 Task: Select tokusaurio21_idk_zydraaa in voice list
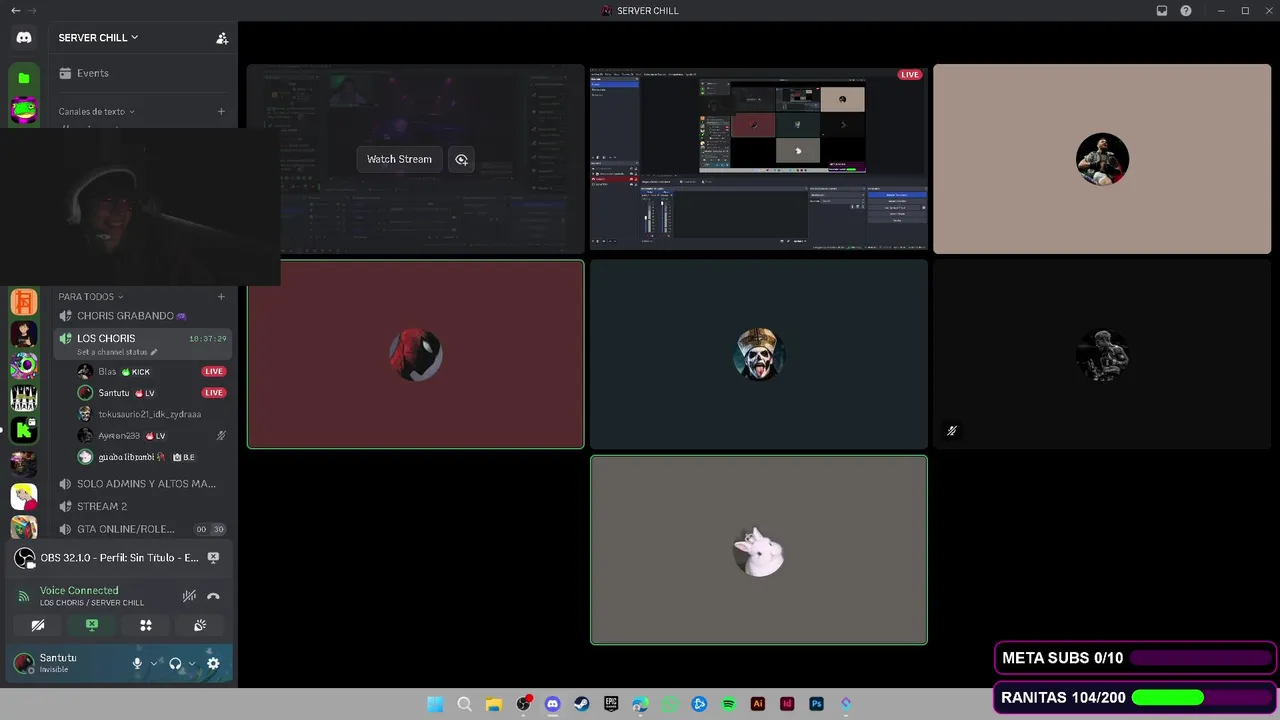coord(150,414)
